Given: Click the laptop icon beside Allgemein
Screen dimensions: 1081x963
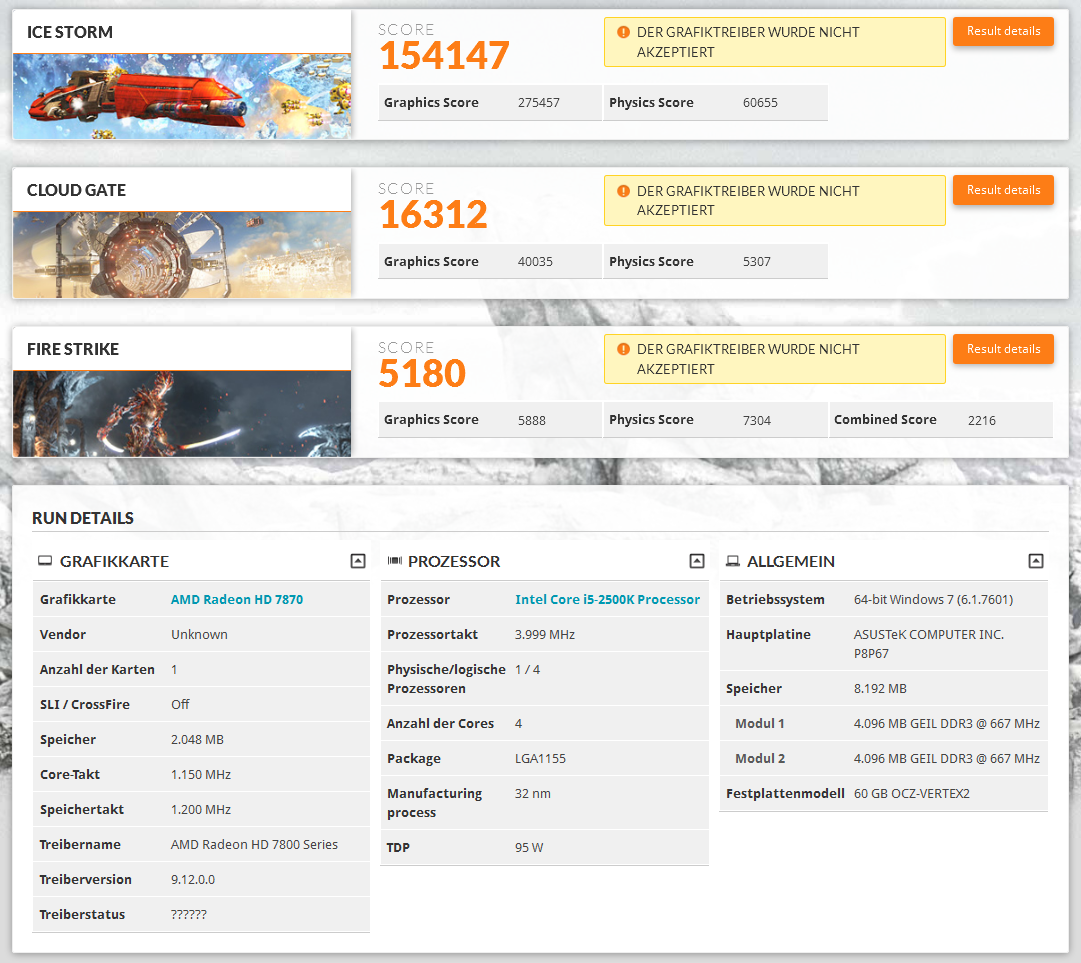Looking at the screenshot, I should pyautogui.click(x=733, y=561).
